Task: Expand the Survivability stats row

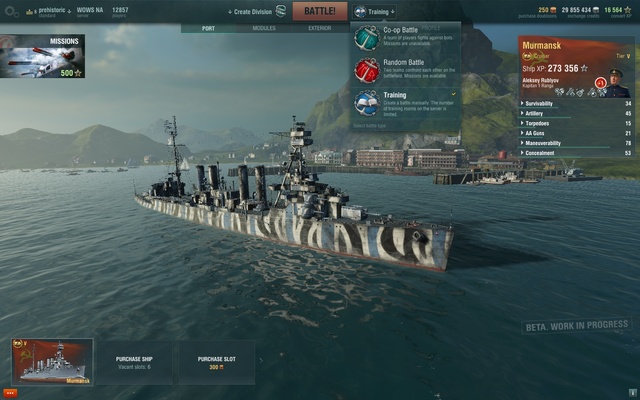Action: tap(576, 104)
